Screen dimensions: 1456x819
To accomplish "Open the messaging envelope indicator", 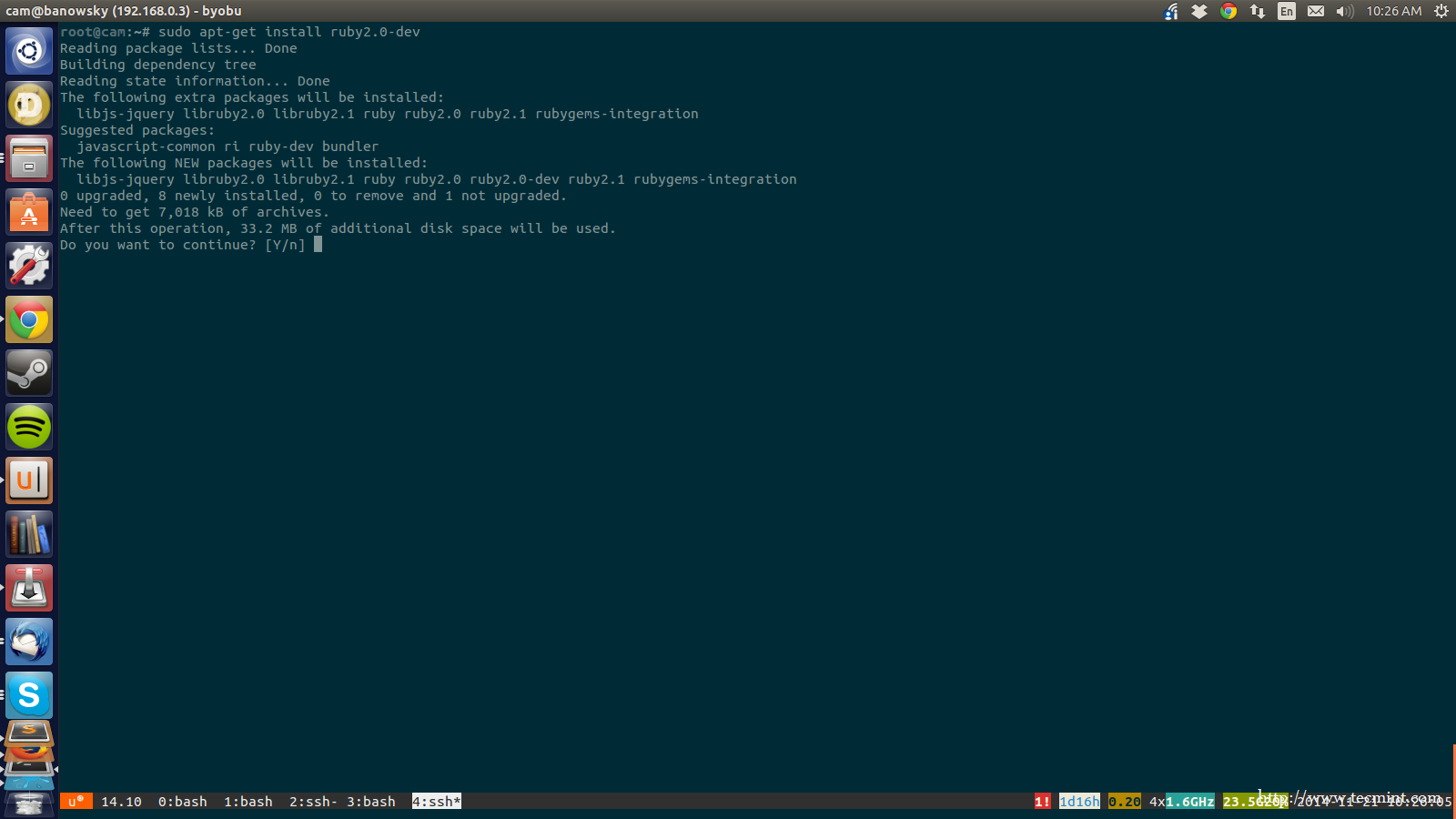I will click(x=1316, y=11).
